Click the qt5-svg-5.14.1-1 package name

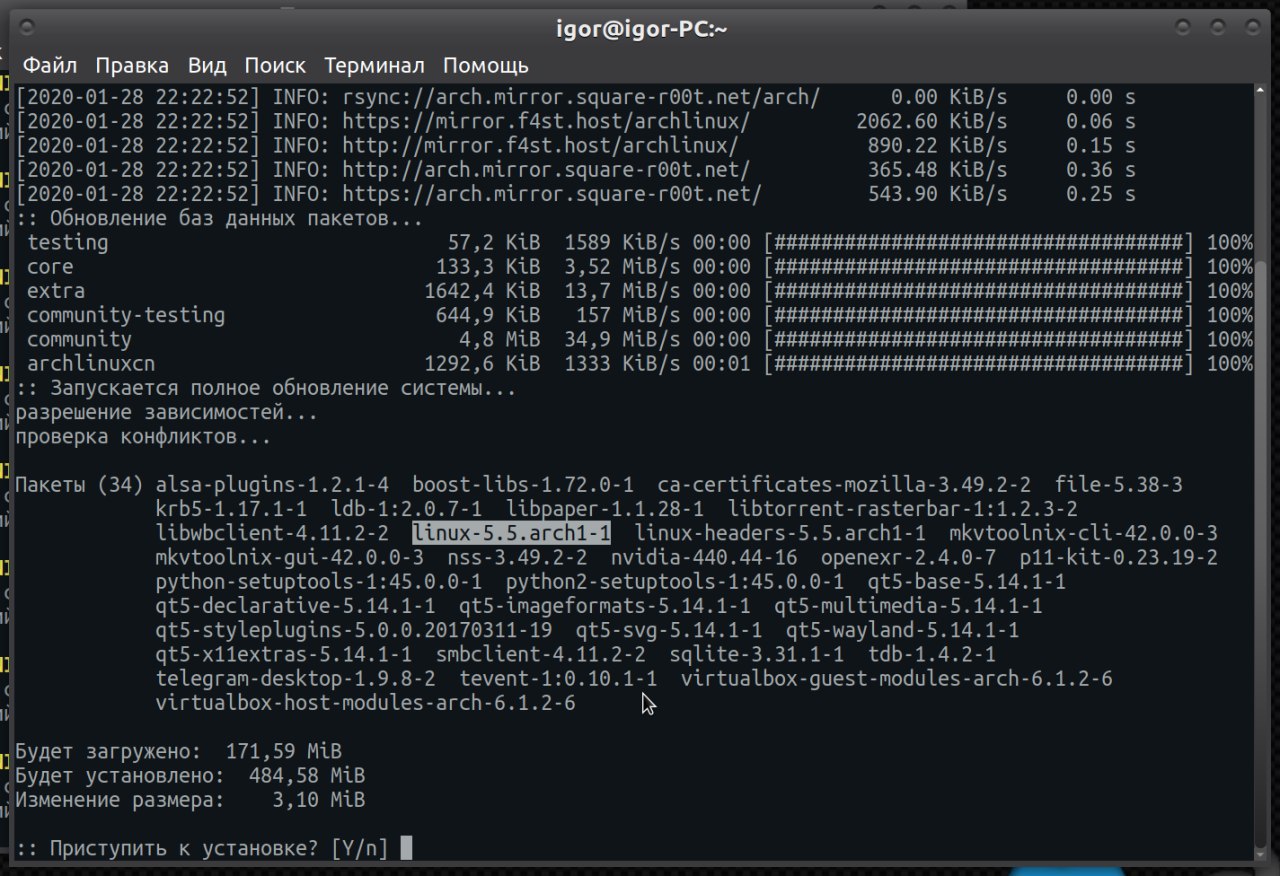pyautogui.click(x=669, y=630)
